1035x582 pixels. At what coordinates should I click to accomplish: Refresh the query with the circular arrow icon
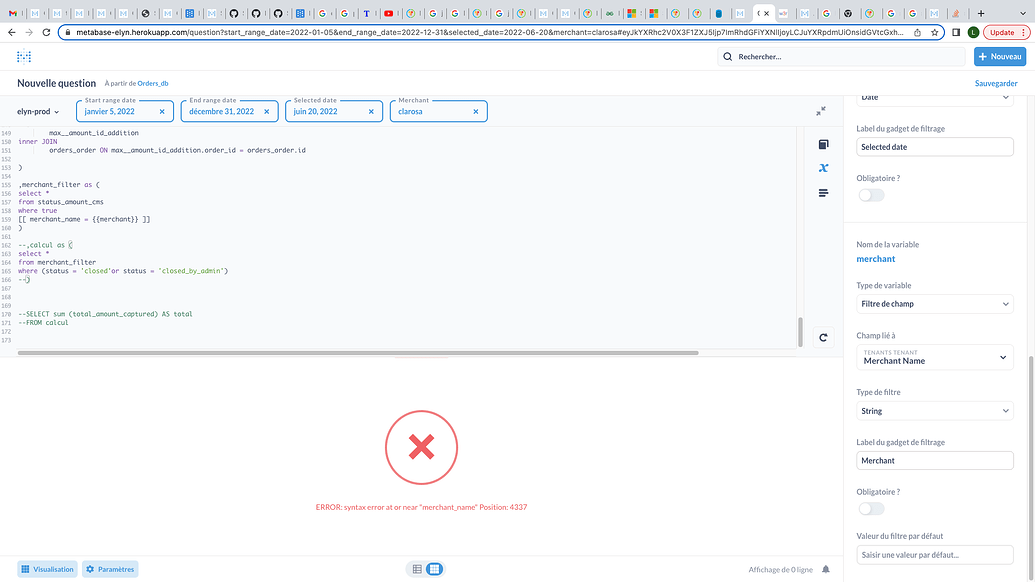[823, 337]
